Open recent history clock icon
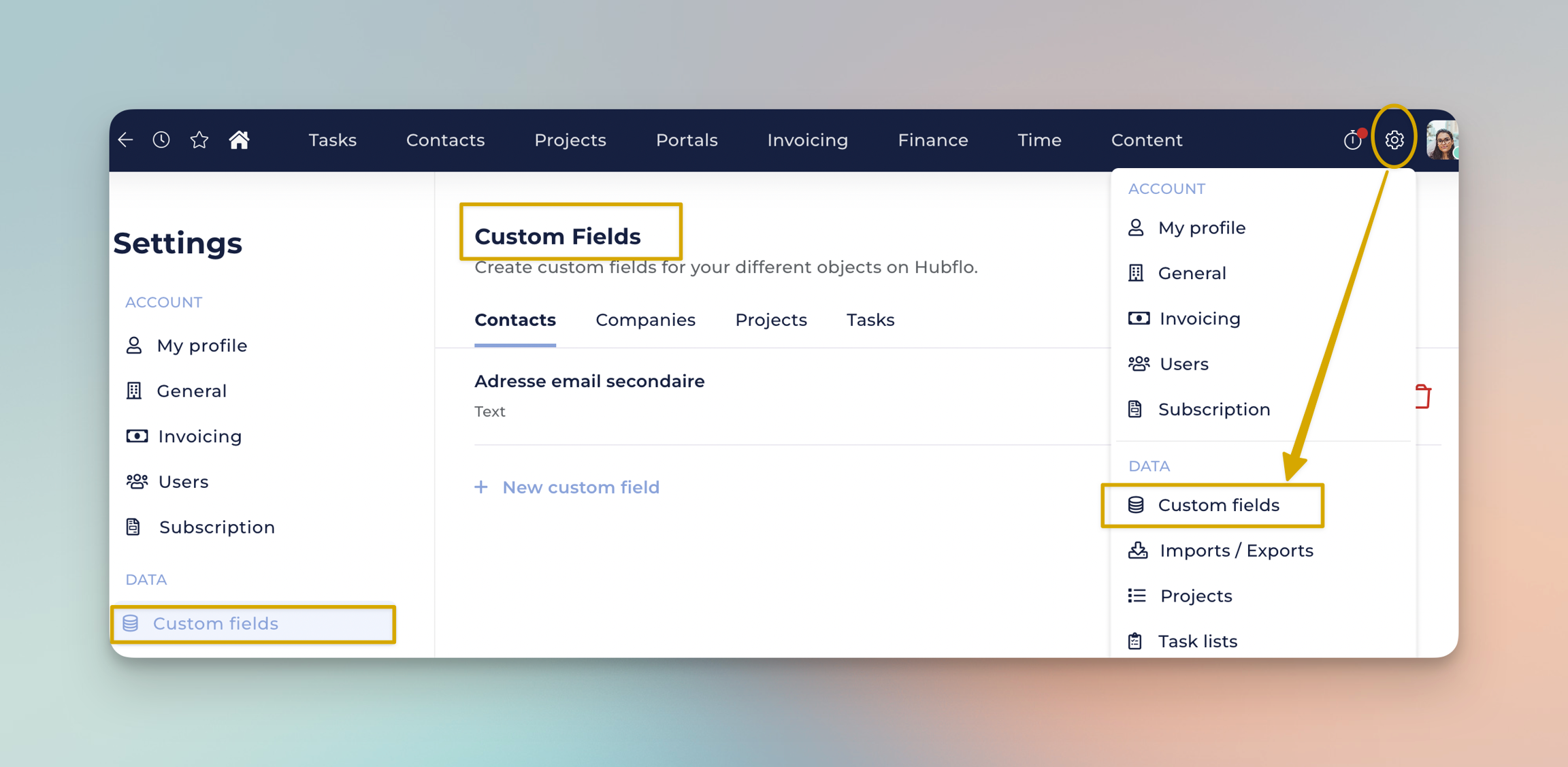The image size is (1568, 767). tap(161, 140)
